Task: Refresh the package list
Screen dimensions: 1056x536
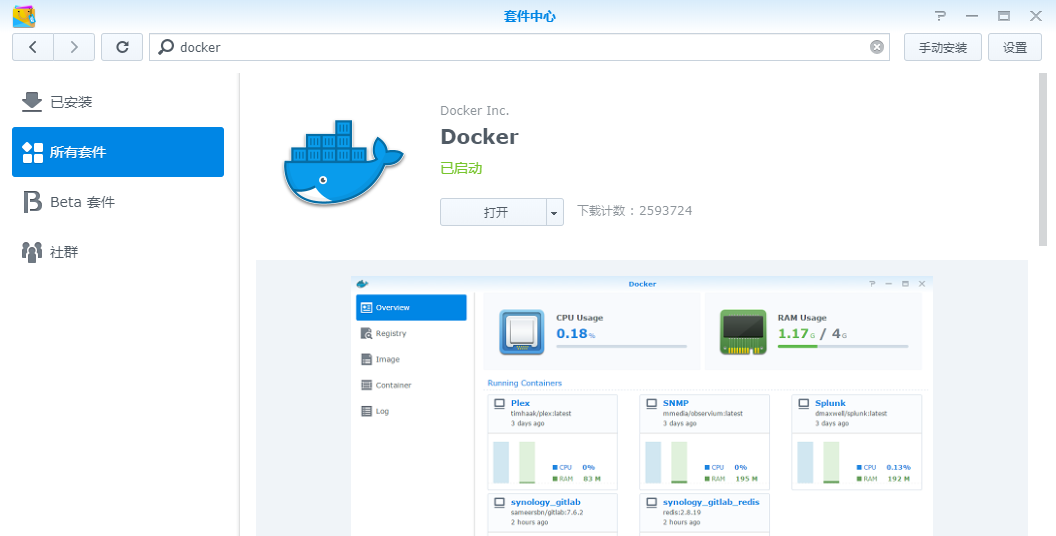Action: click(122, 47)
